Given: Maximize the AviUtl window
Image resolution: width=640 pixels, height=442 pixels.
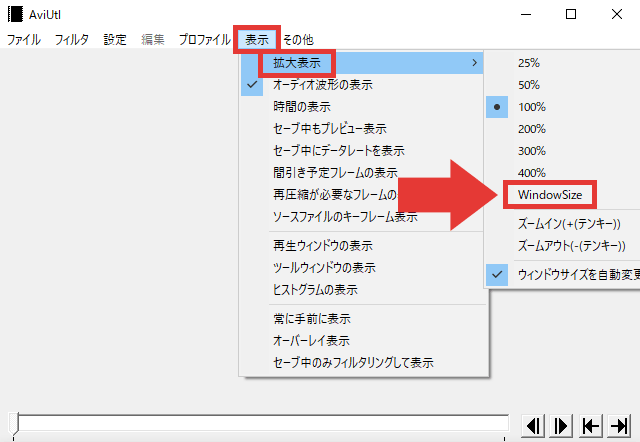Looking at the screenshot, I should pyautogui.click(x=571, y=14).
